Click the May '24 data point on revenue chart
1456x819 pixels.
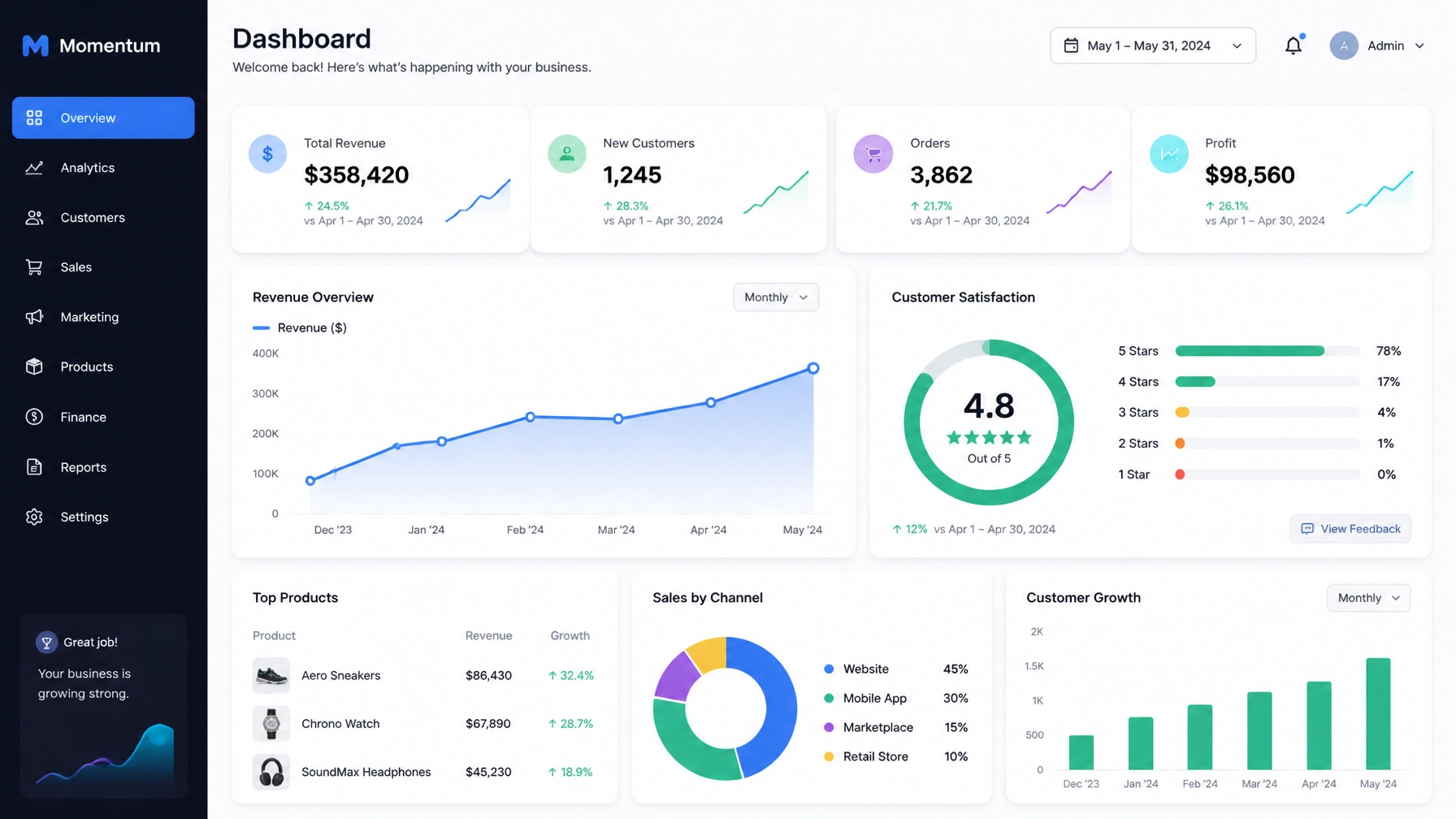813,368
